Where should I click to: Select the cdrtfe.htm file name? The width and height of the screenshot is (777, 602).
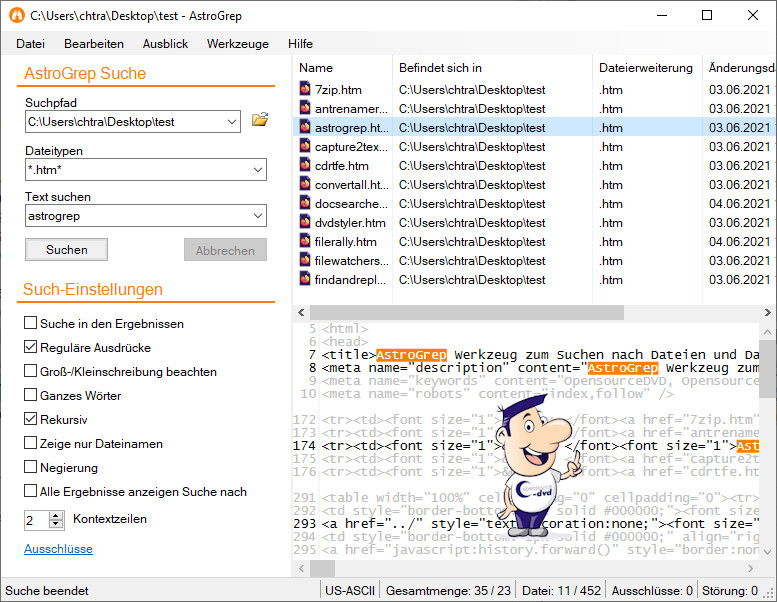click(341, 165)
